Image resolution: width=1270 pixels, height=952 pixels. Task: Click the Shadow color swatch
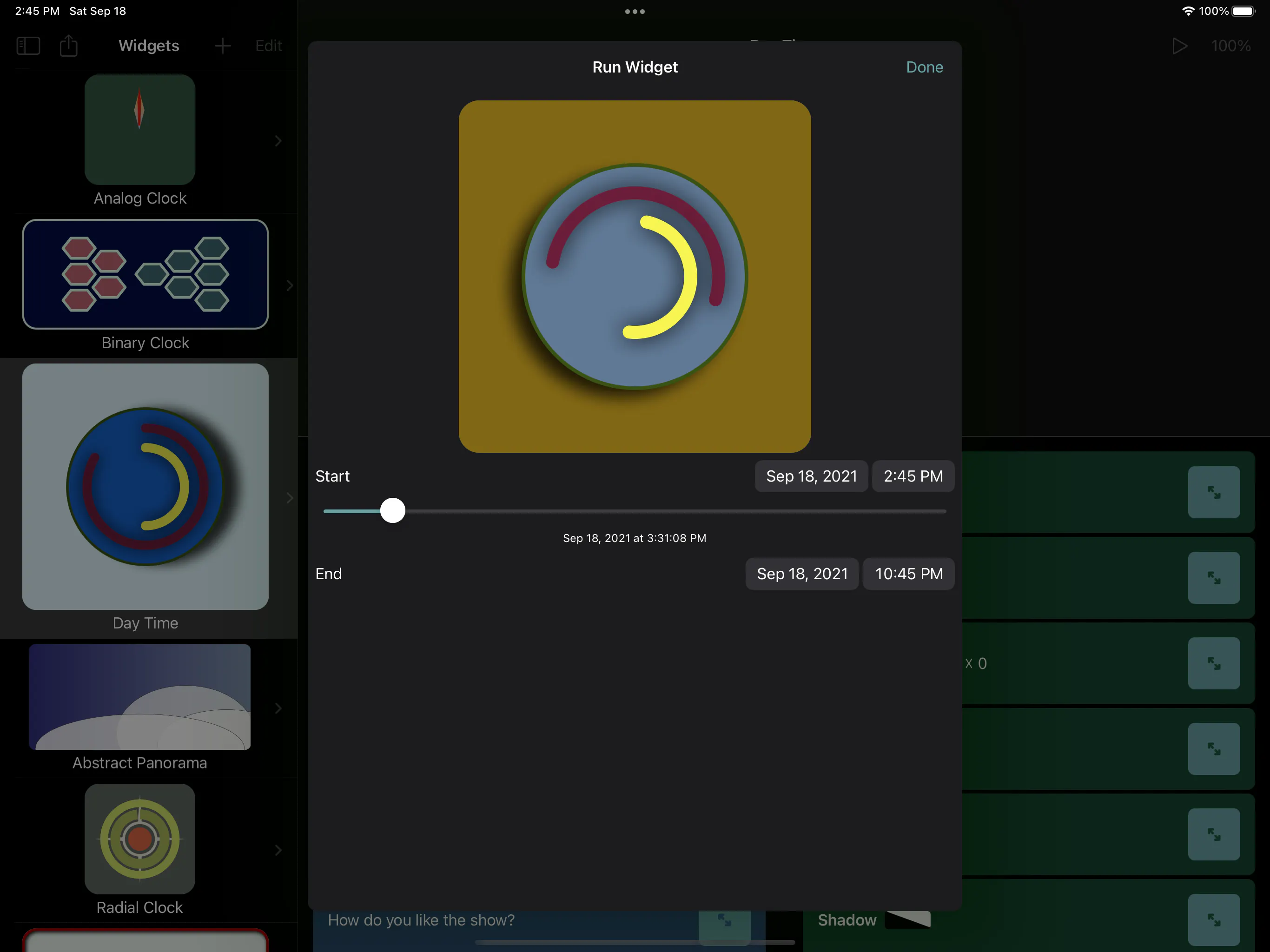908,920
